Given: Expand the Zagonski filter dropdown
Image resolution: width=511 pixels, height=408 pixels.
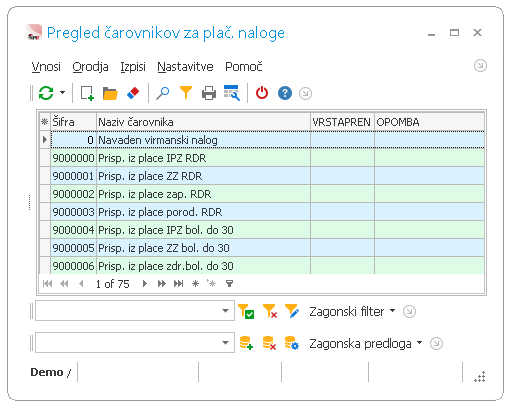Looking at the screenshot, I should pyautogui.click(x=352, y=312).
